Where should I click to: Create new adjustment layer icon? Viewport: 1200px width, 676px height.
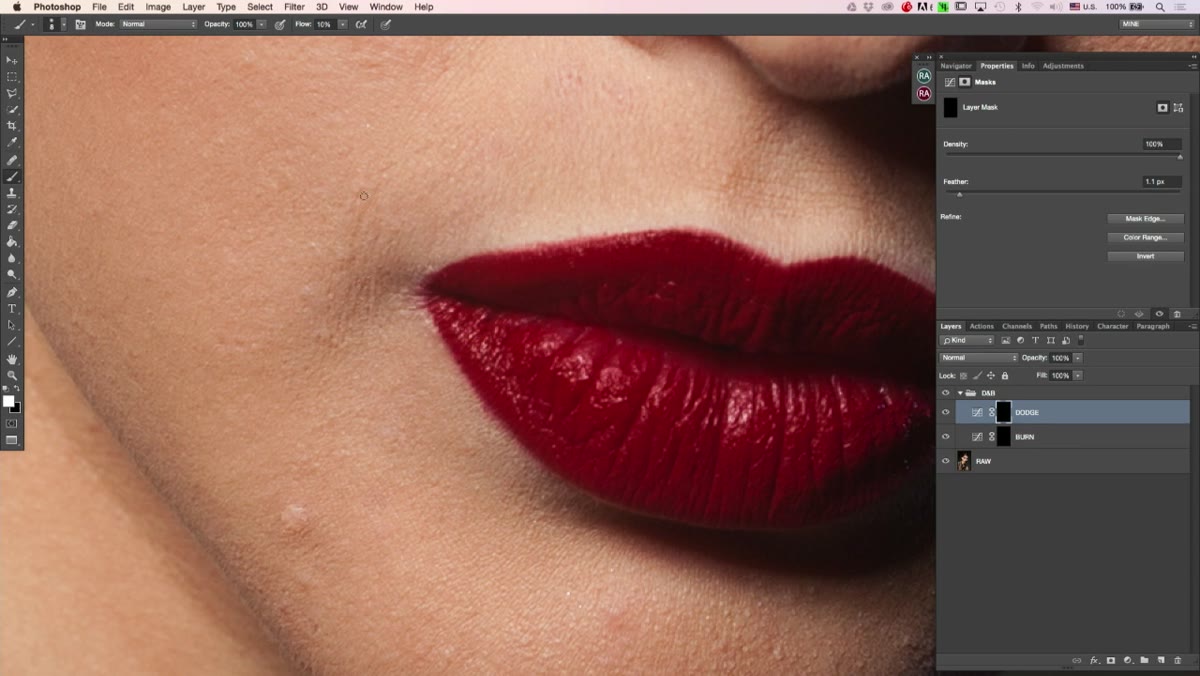click(x=1127, y=661)
